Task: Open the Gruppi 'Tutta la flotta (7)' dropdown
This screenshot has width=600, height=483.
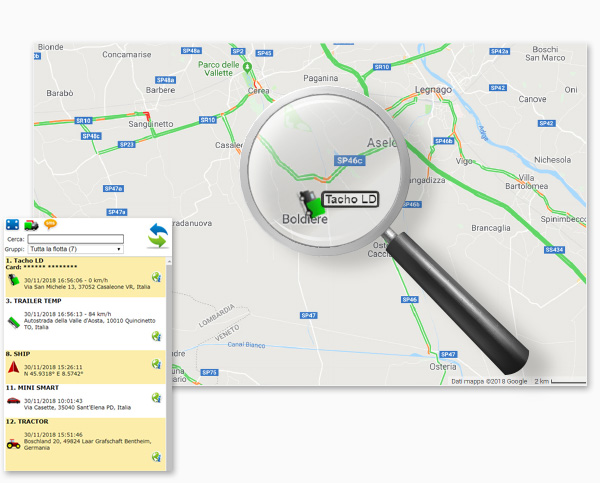Action: coord(75,249)
